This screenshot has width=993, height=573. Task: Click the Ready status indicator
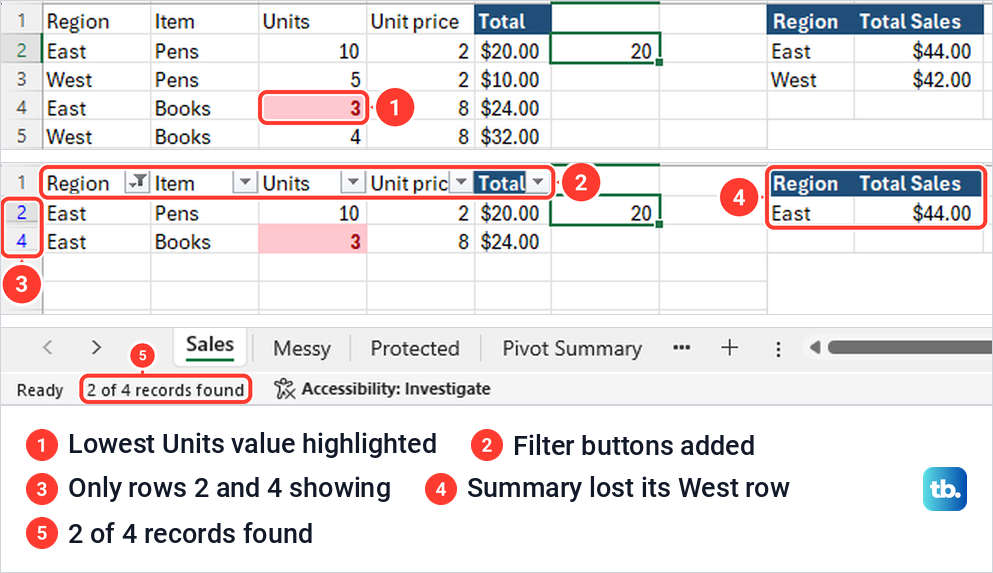pyautogui.click(x=40, y=390)
